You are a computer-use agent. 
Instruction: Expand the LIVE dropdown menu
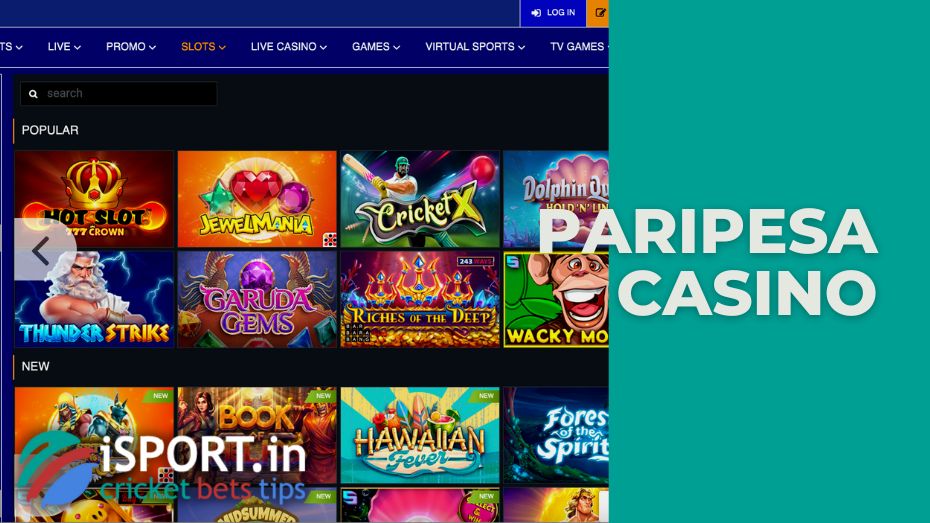(x=64, y=46)
